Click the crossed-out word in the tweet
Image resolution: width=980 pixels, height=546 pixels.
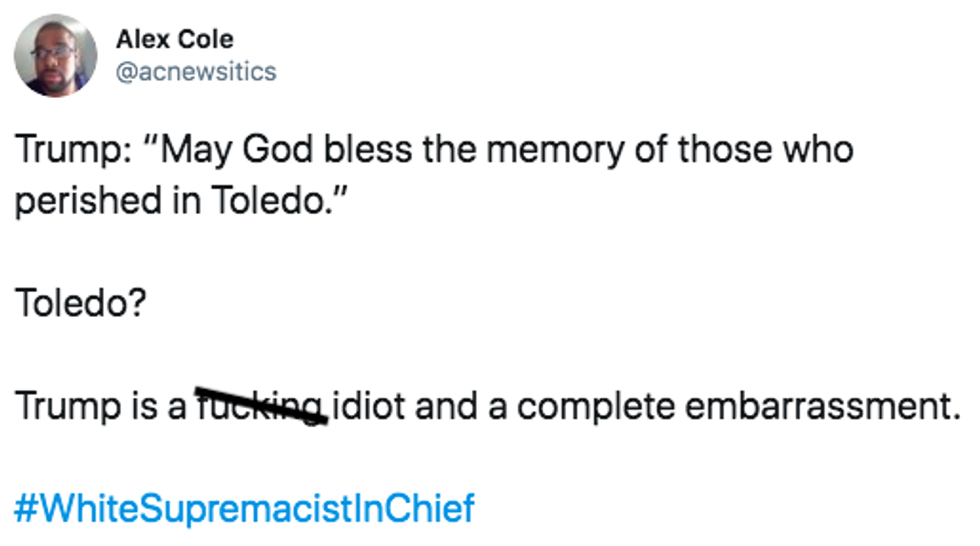[x=260, y=405]
